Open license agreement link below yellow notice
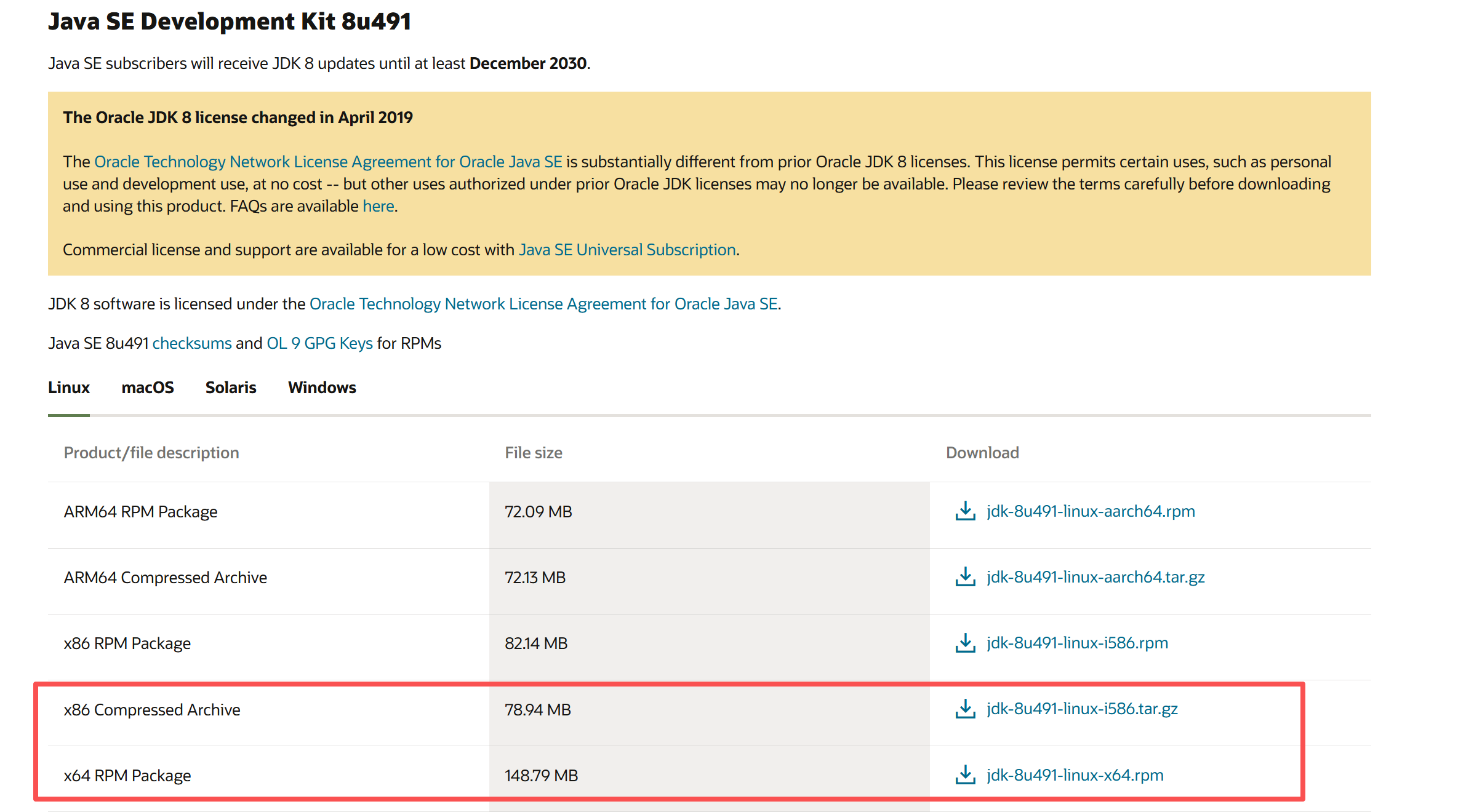The width and height of the screenshot is (1482, 812). pos(543,304)
